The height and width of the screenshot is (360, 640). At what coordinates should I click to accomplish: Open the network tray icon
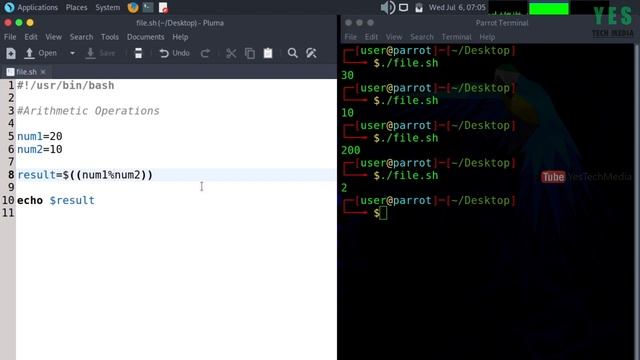pos(419,7)
